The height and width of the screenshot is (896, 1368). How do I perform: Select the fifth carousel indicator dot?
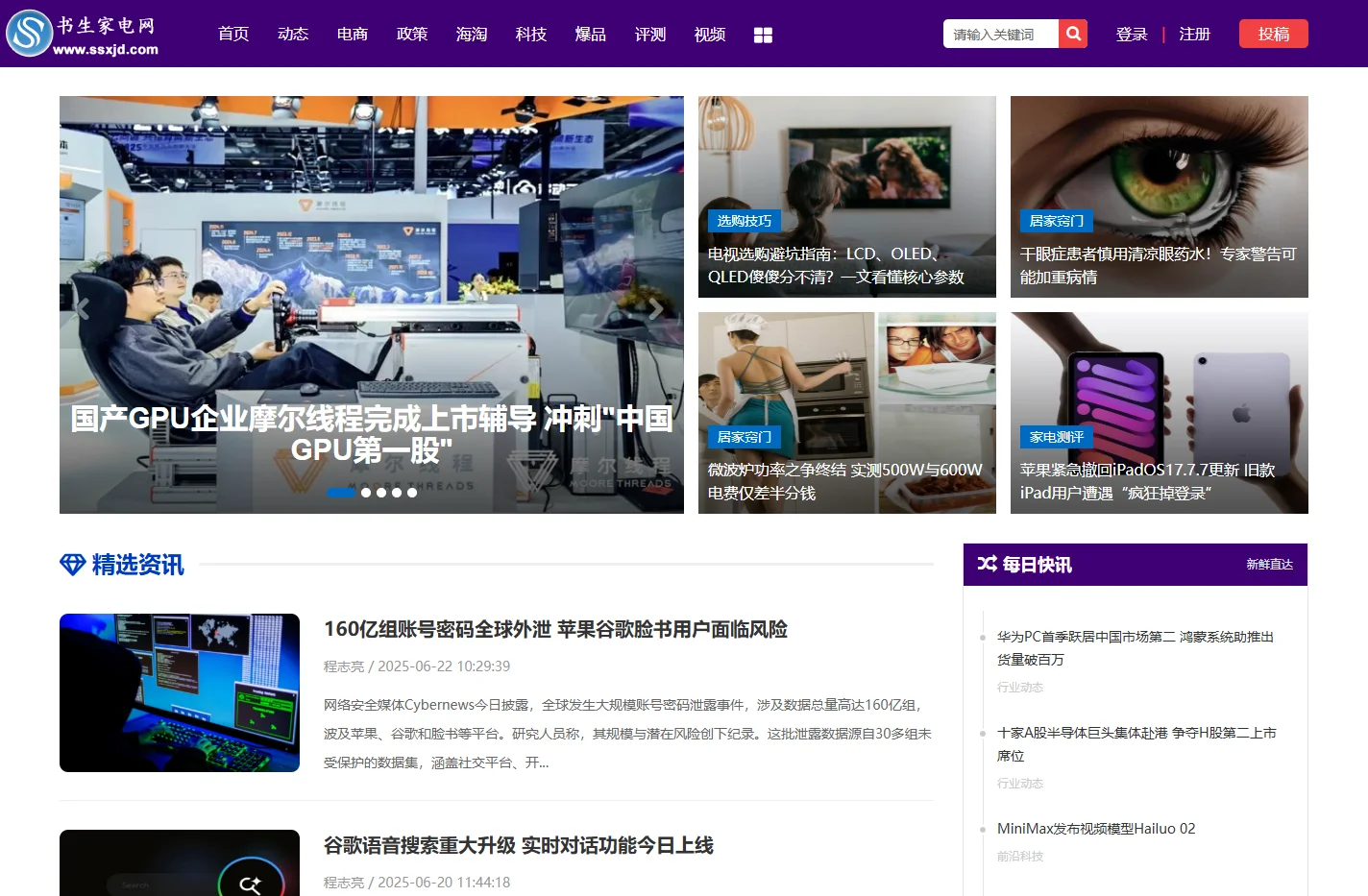412,492
